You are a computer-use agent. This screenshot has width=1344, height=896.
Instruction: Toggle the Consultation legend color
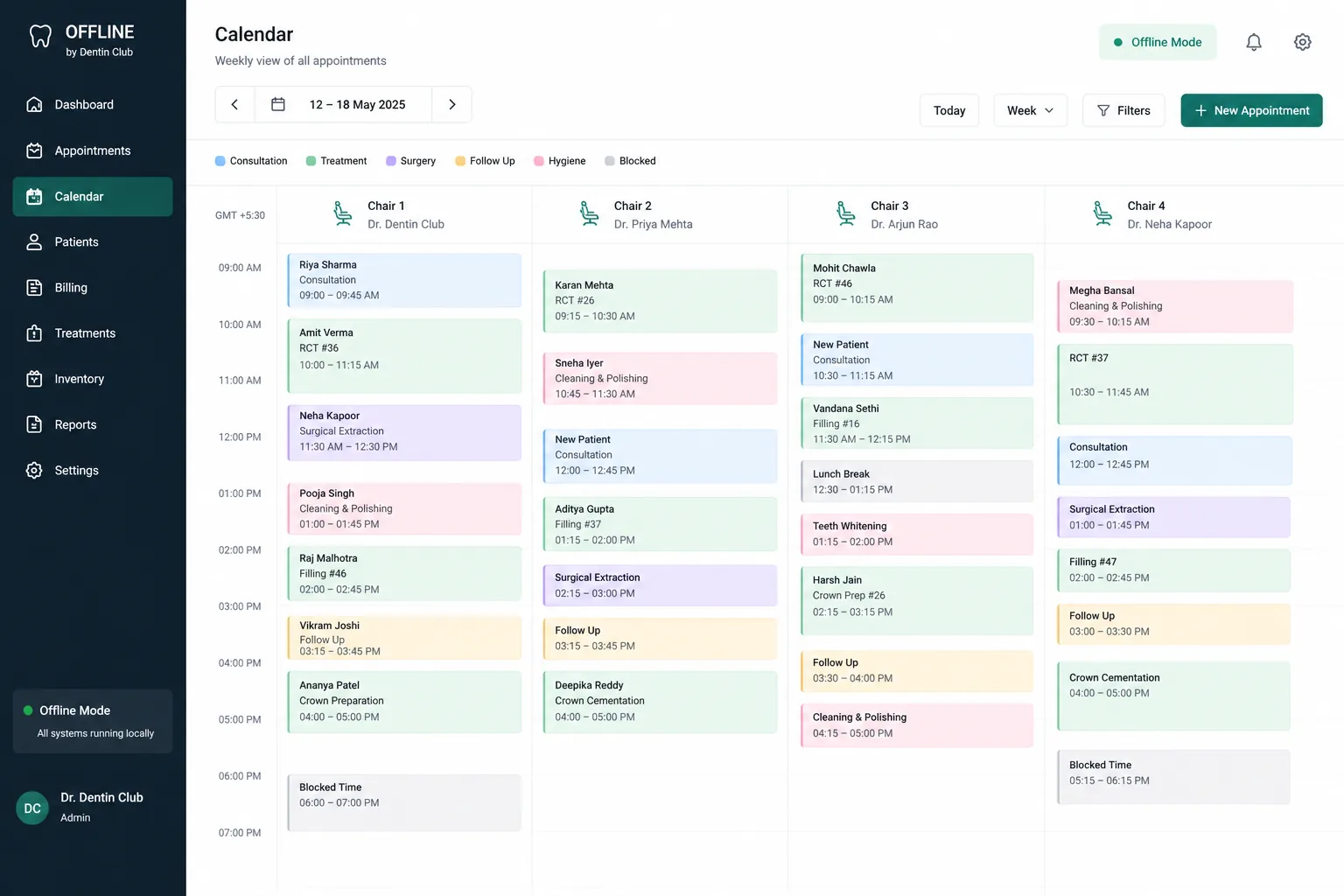tap(220, 161)
